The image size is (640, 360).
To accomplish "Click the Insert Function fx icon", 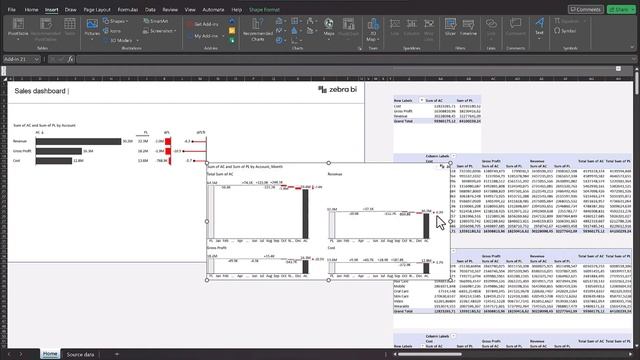I will pyautogui.click(x=71, y=60).
